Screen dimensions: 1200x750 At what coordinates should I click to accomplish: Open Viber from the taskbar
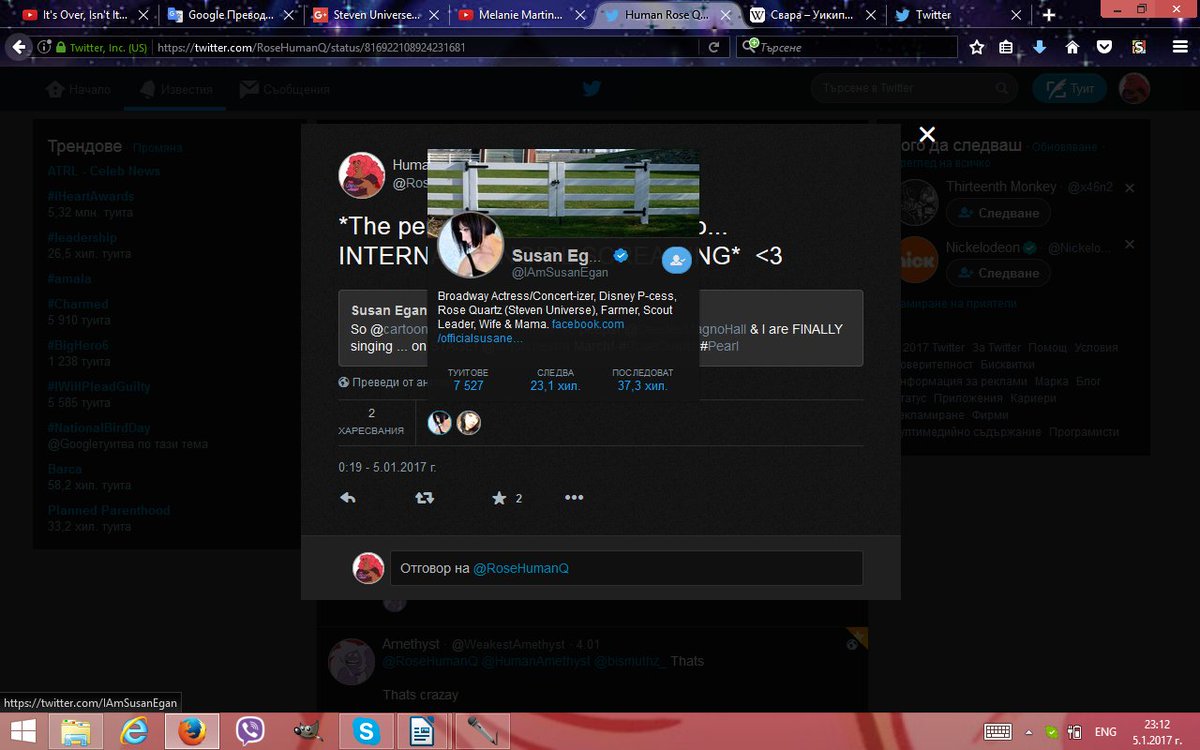point(250,731)
